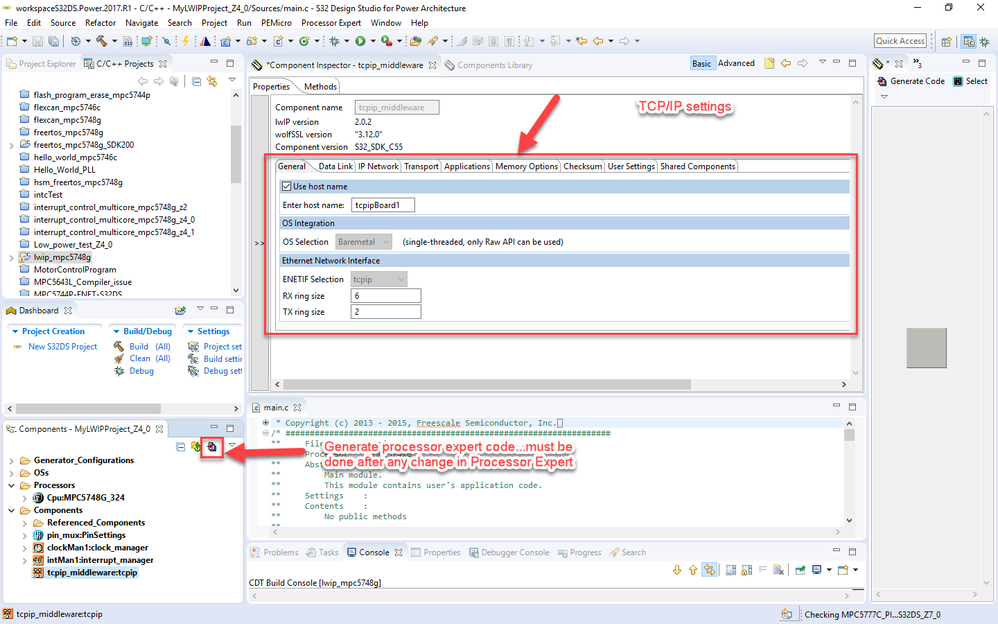The width and height of the screenshot is (998, 624).
Task: Collapse the Project Creation section in the Dashboard
Action: (15, 332)
